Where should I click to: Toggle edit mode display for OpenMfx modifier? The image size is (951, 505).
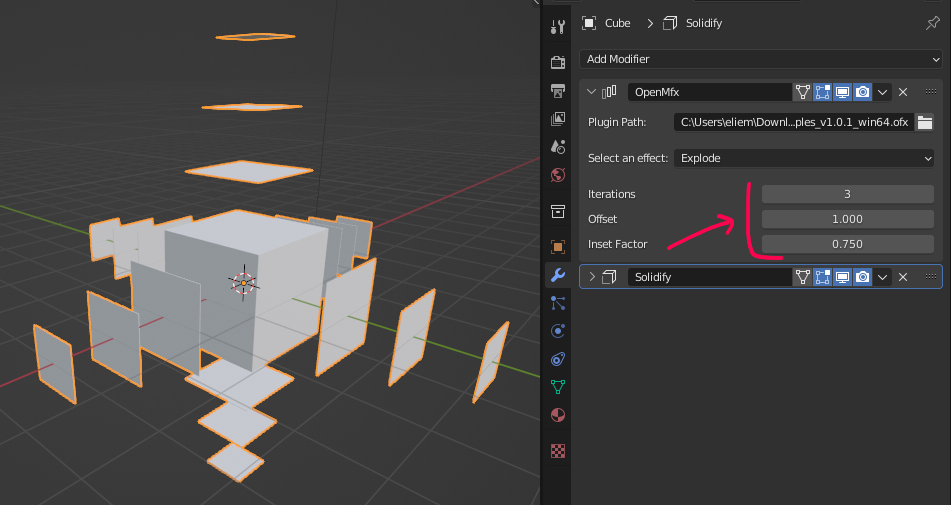point(823,92)
